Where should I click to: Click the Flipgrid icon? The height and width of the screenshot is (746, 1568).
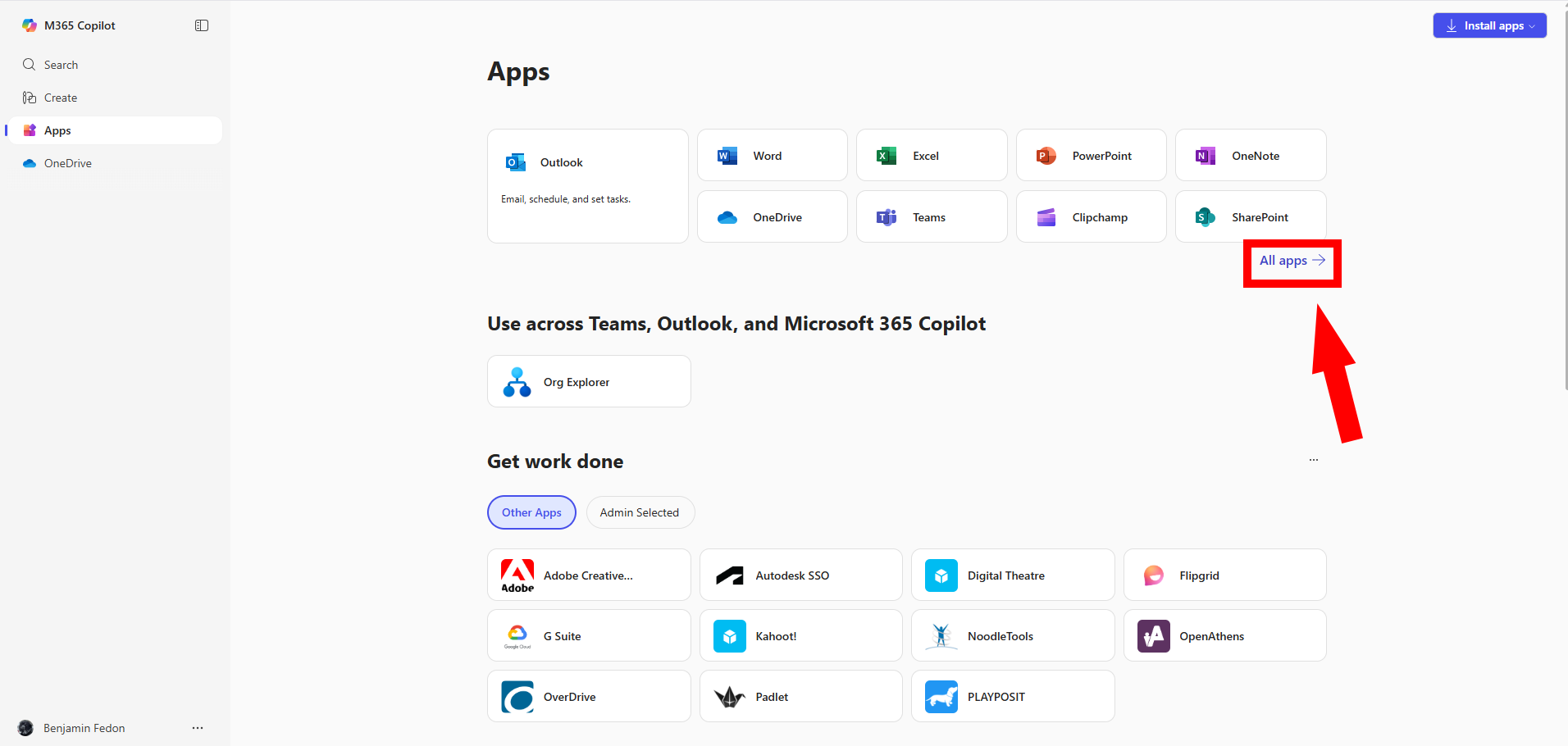[x=1154, y=575]
